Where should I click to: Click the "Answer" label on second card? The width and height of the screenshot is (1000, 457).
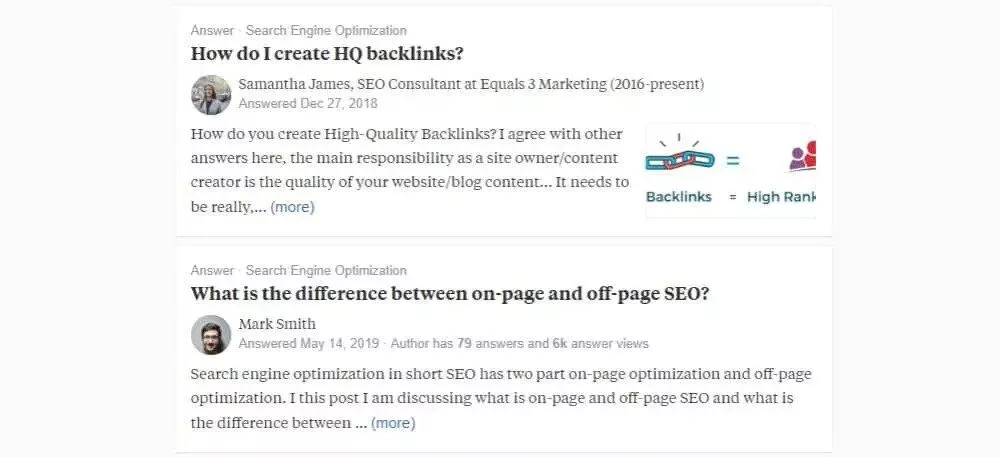(x=212, y=271)
